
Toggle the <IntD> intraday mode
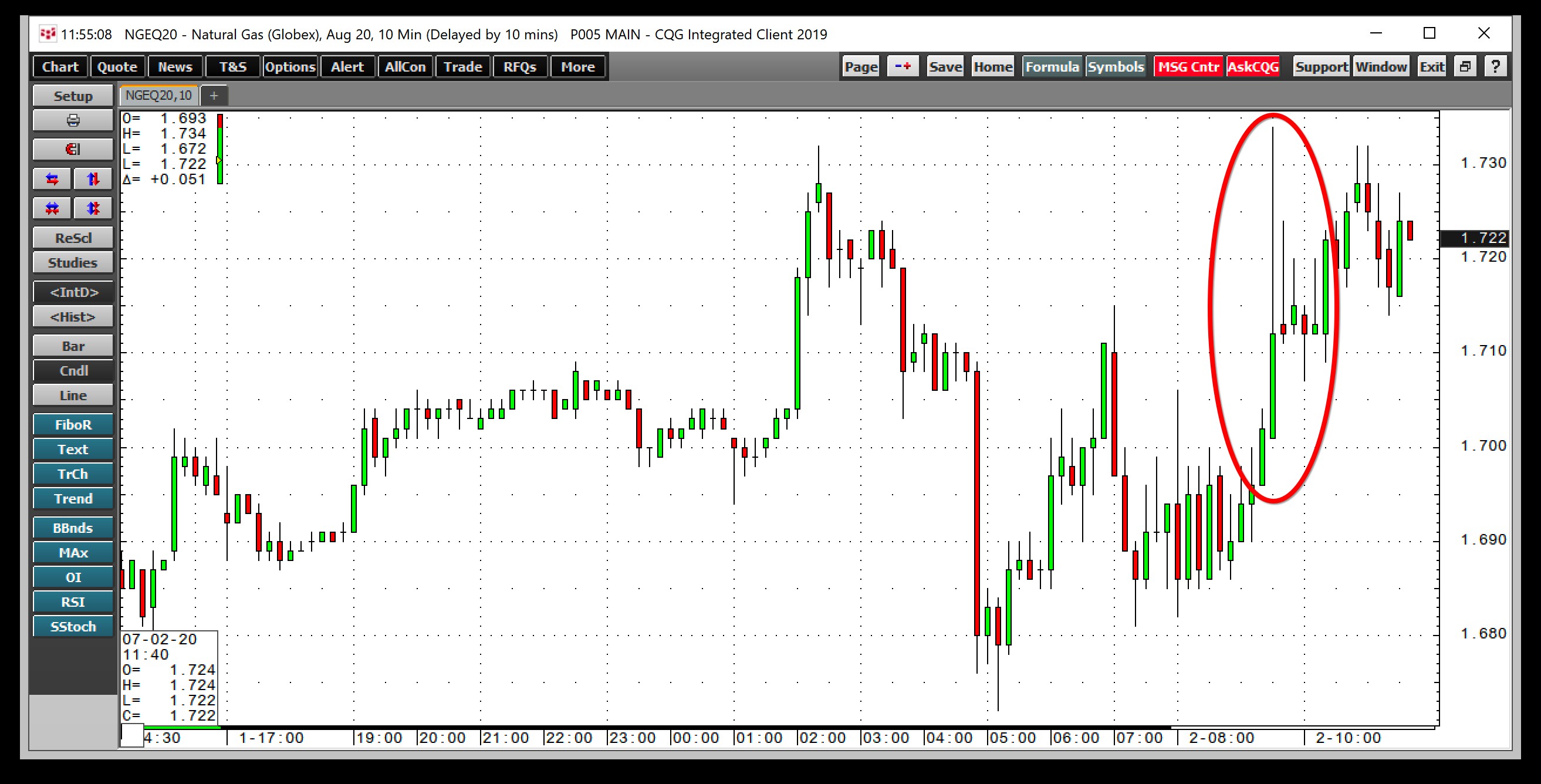pos(73,292)
